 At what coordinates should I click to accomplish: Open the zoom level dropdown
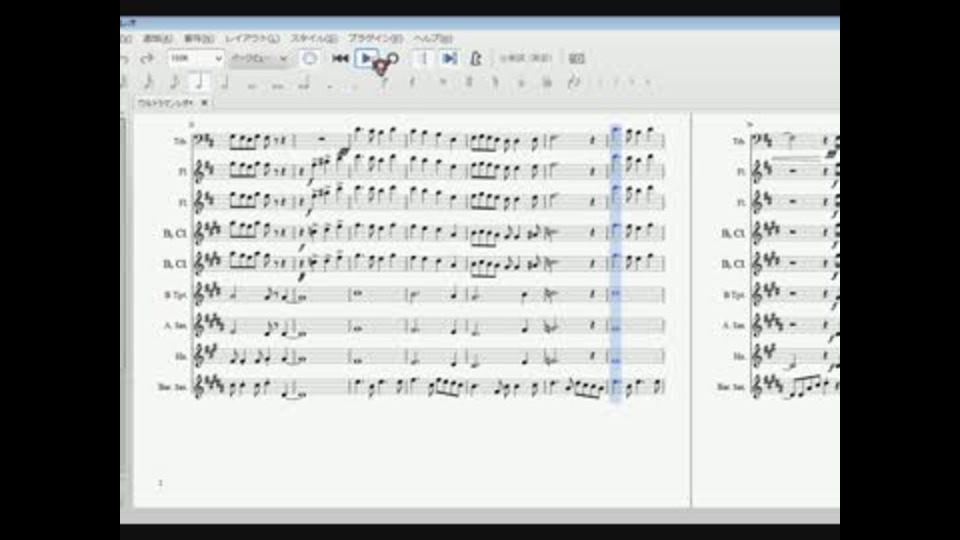pos(195,58)
